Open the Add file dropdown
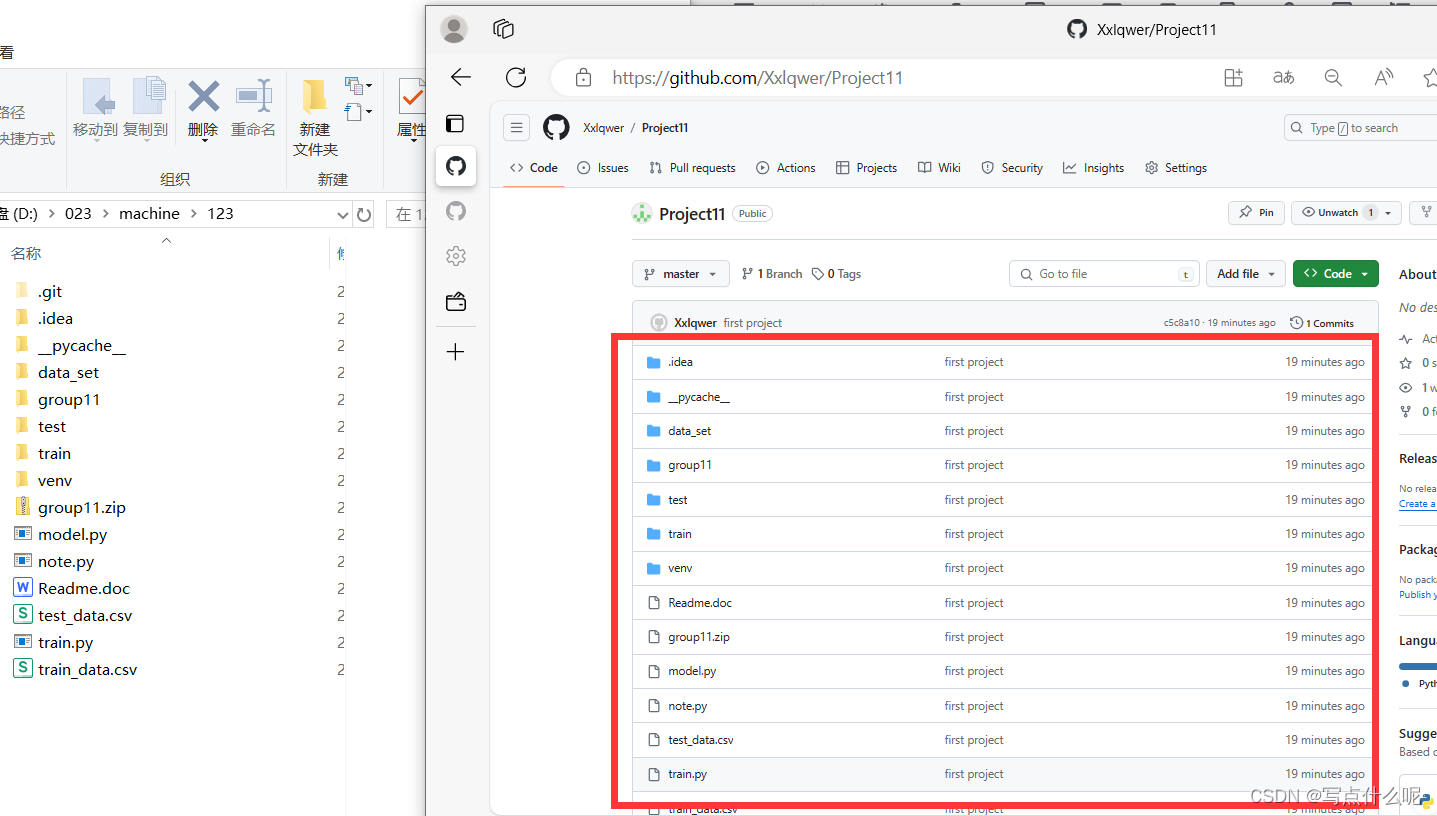The width and height of the screenshot is (1437, 816). (1245, 273)
